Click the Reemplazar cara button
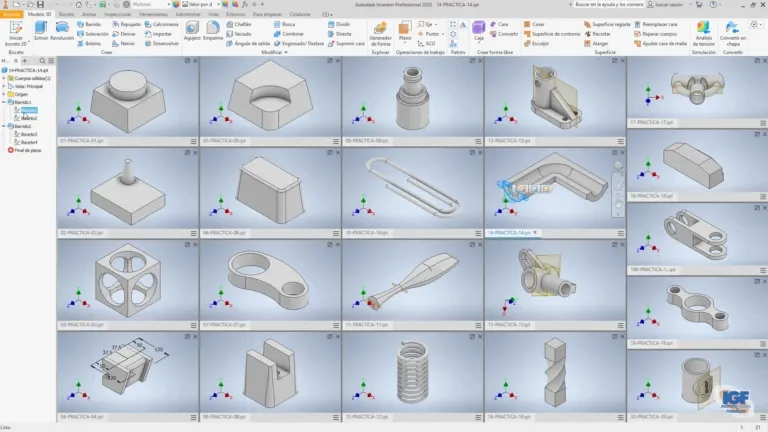This screenshot has width=768, height=432. 656,24
